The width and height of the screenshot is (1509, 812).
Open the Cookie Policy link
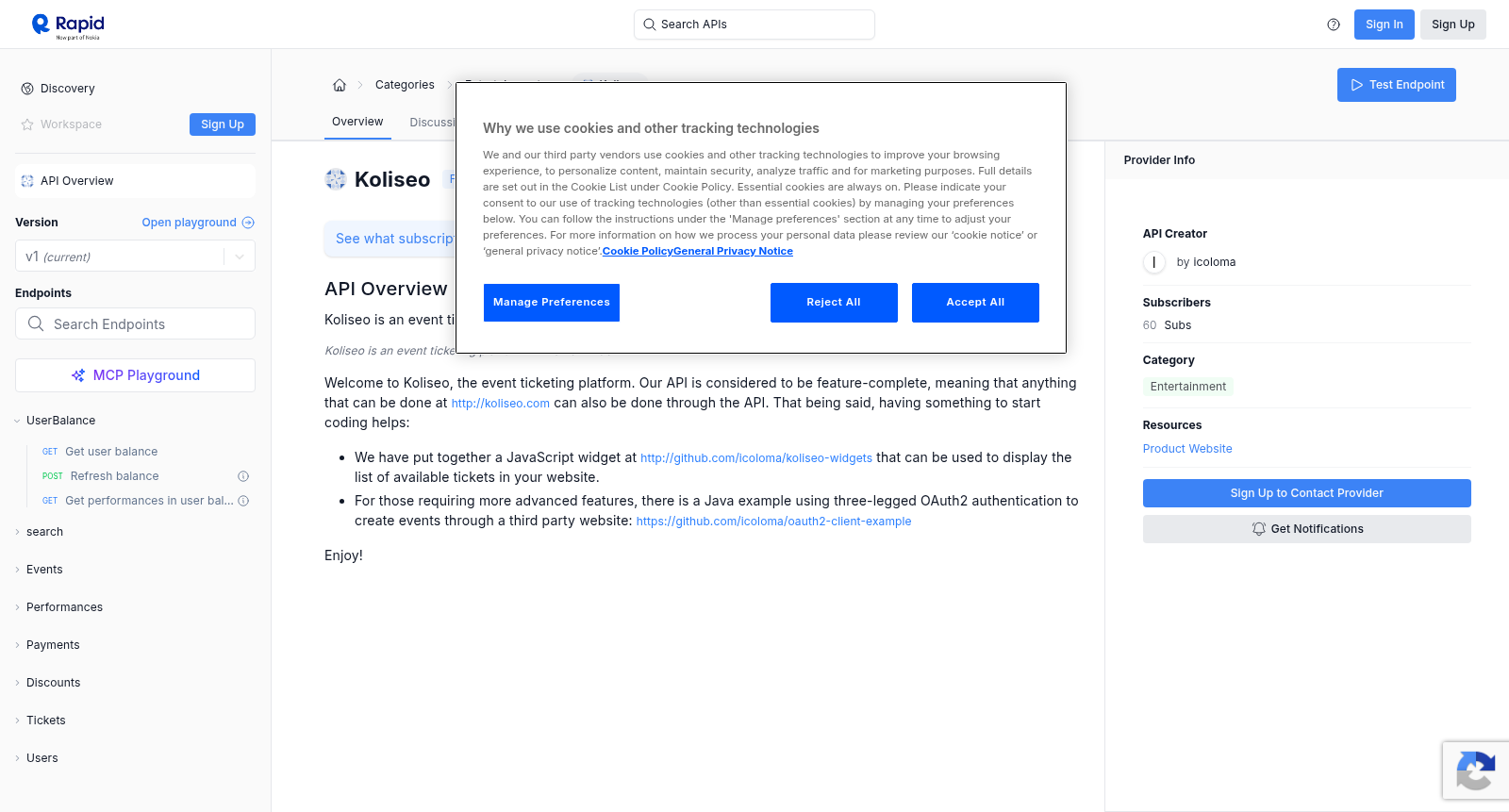[638, 251]
